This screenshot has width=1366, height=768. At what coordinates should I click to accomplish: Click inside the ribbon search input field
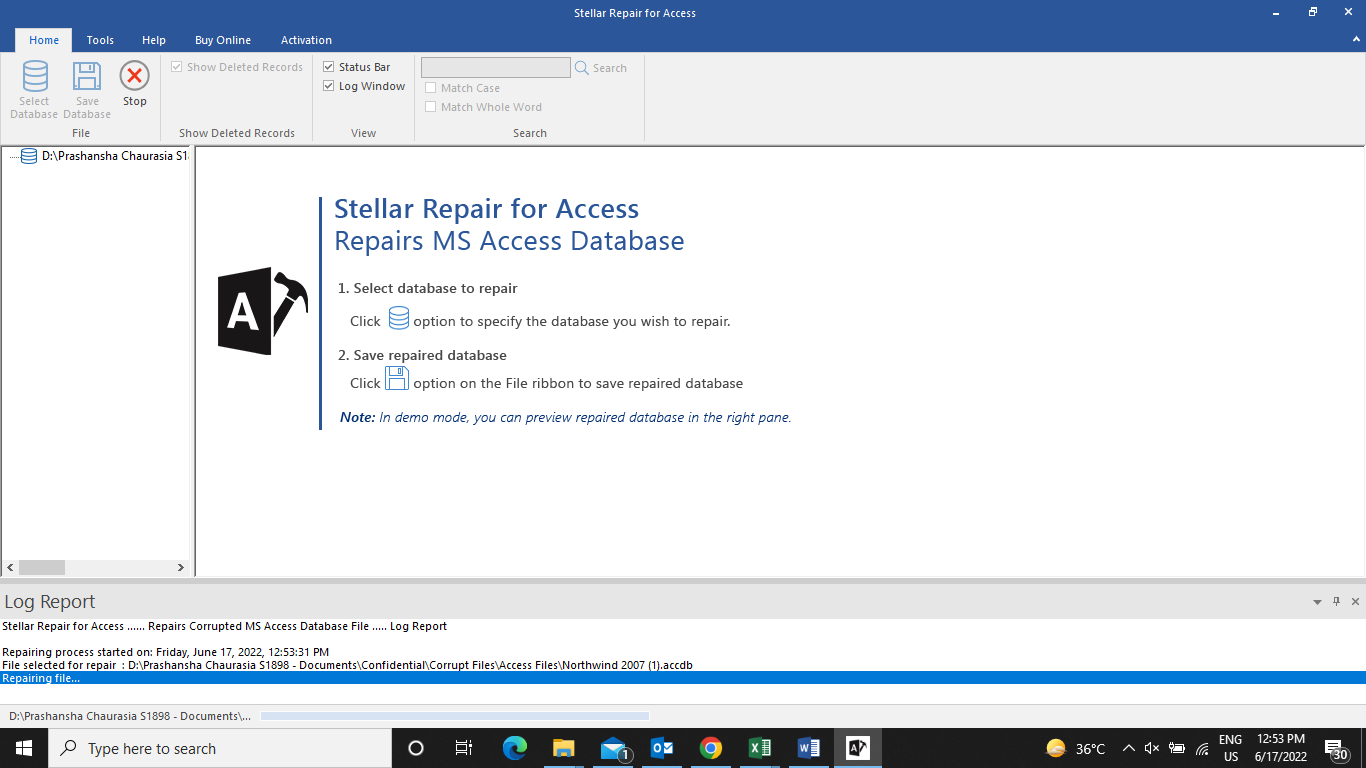[496, 67]
